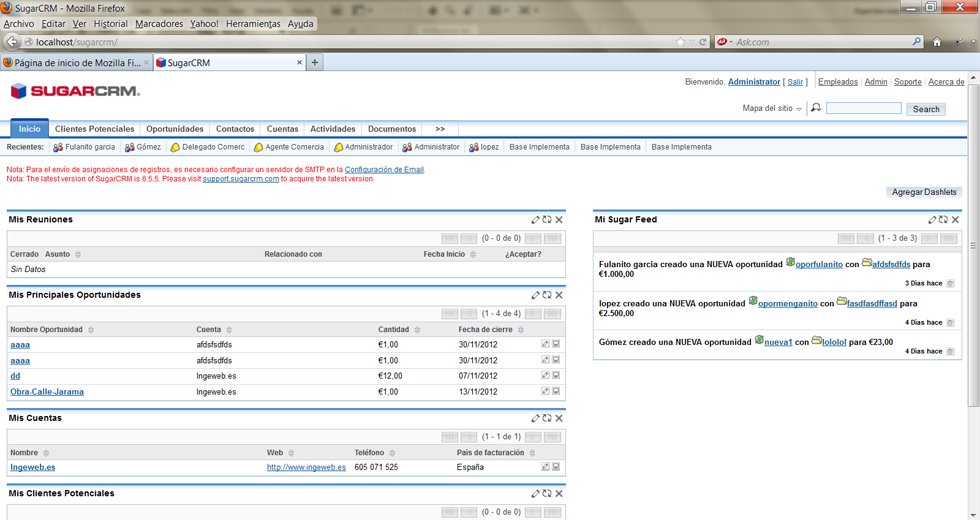Open the Configuración de Email link
The image size is (980, 520).
(x=384, y=169)
